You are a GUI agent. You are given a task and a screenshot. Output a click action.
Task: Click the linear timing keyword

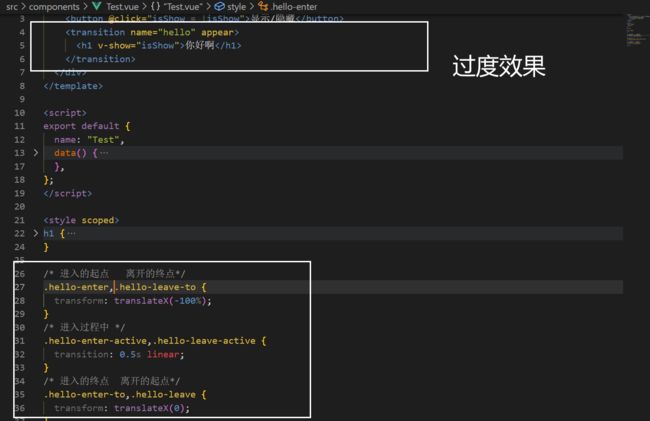point(163,355)
